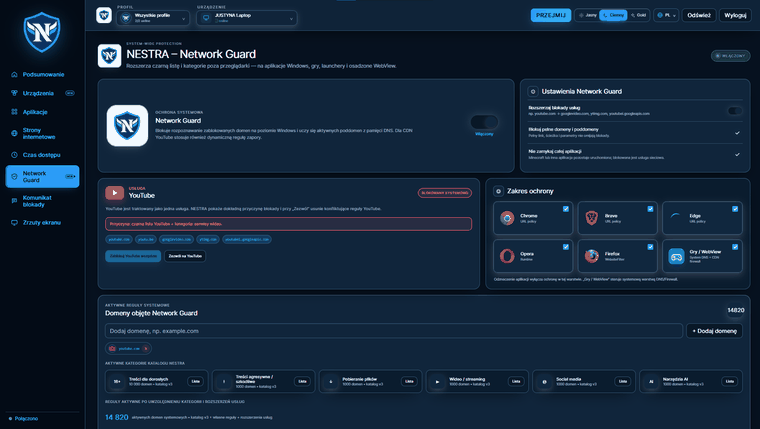
Task: Open Czas dostępu in the sidebar
Action: point(42,155)
